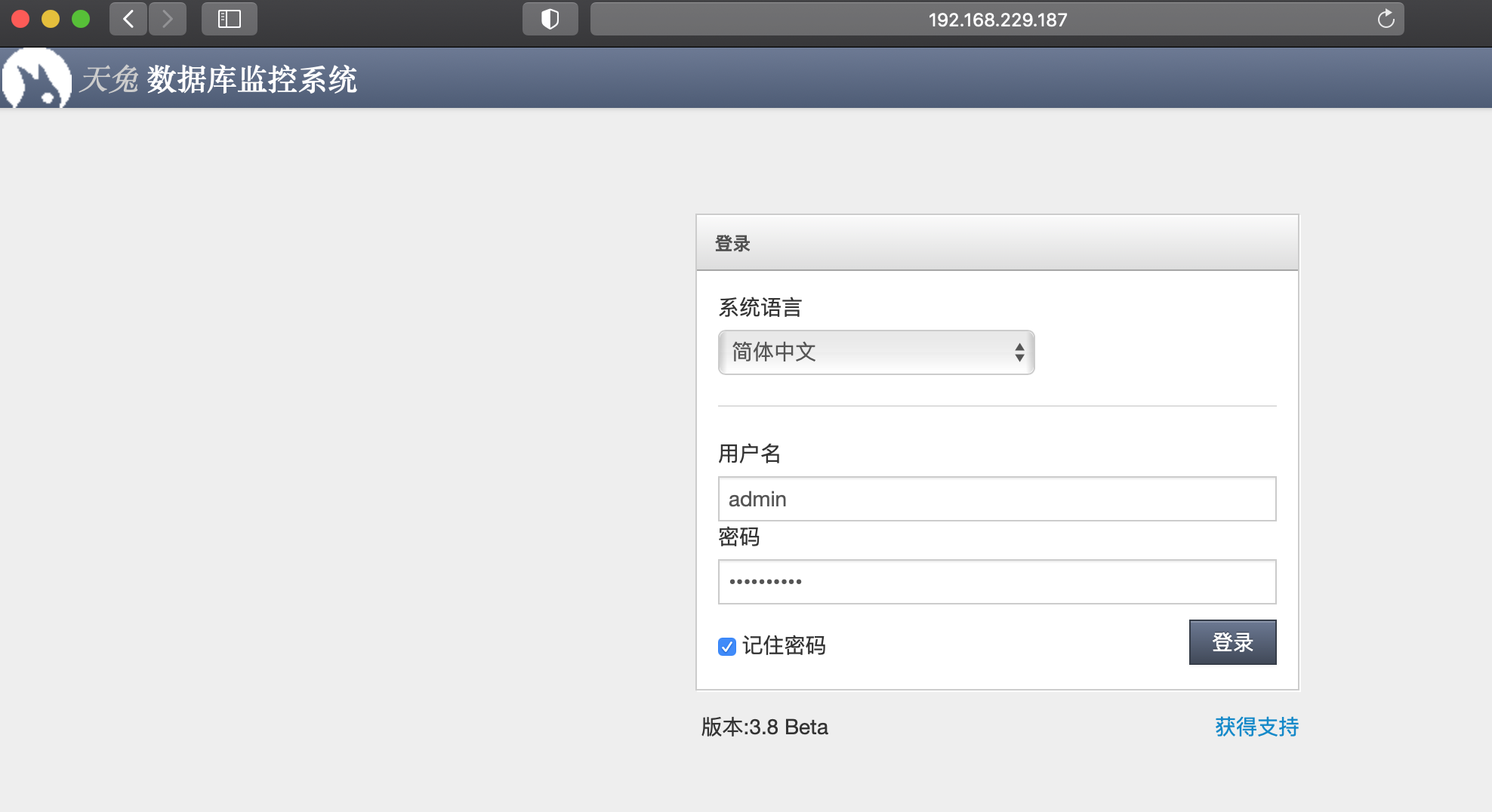Toggle the 记住密码 remember password checkbox
Viewport: 1492px width, 812px height.
726,646
